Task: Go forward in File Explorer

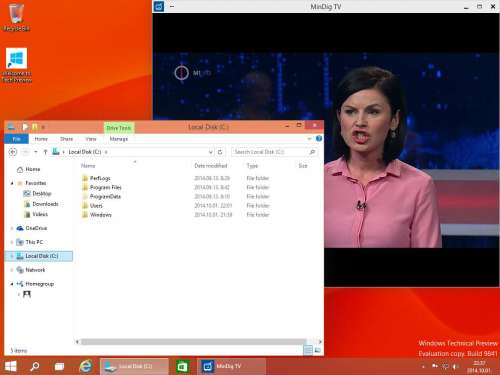Action: 25,152
